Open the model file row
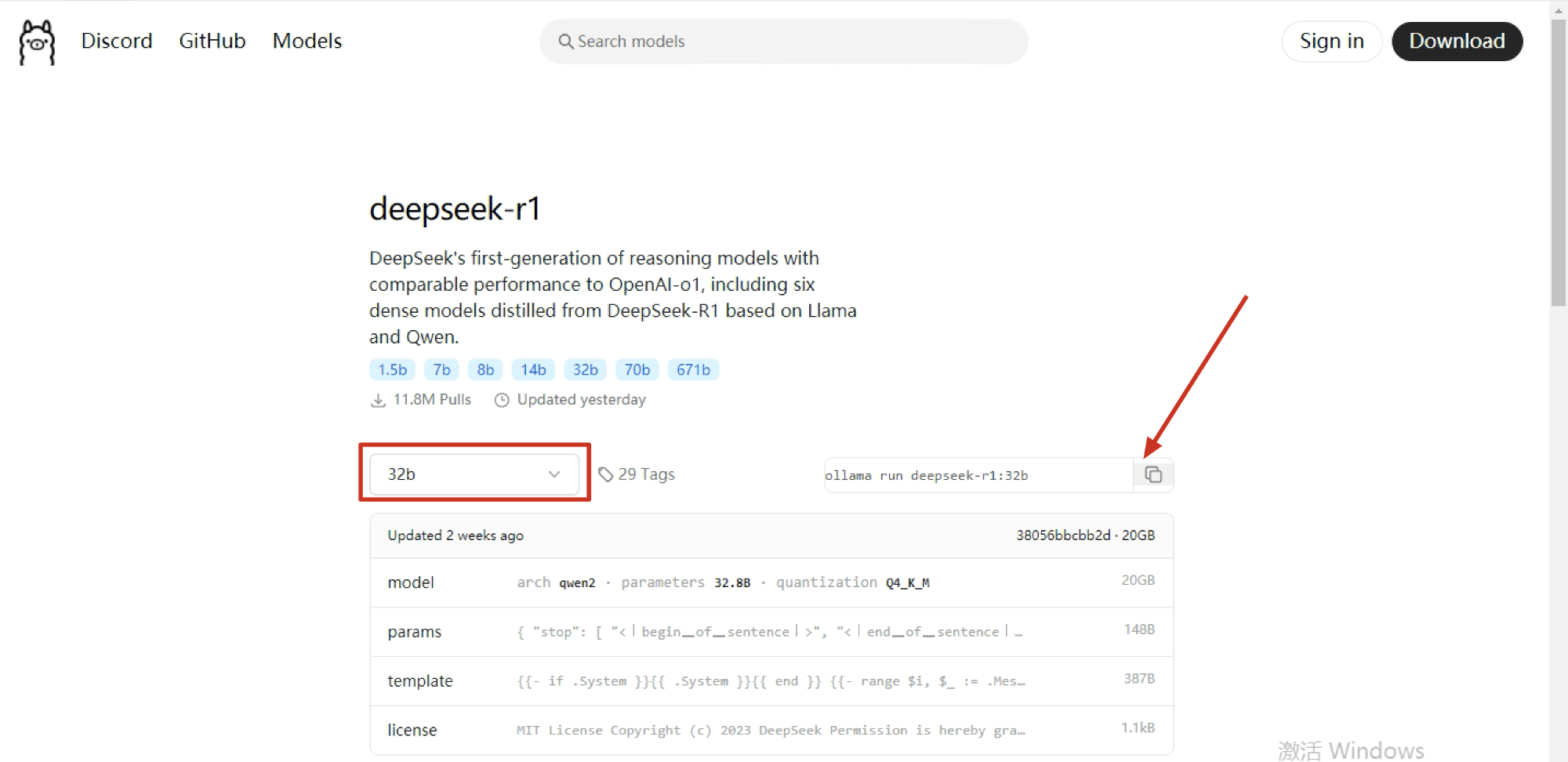 pyautogui.click(x=771, y=582)
